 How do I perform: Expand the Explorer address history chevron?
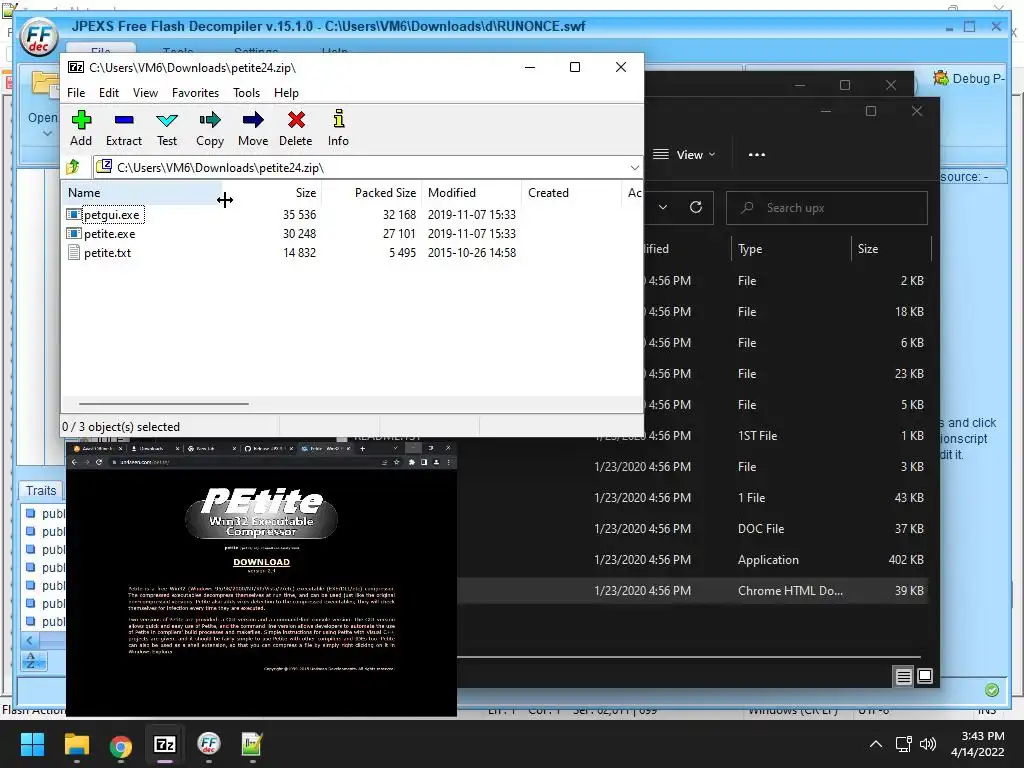tap(663, 208)
